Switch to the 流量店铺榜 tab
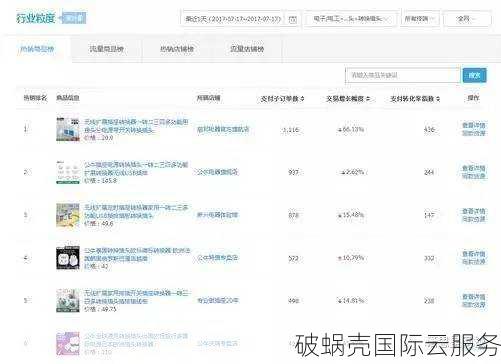501x364 pixels. (x=247, y=49)
